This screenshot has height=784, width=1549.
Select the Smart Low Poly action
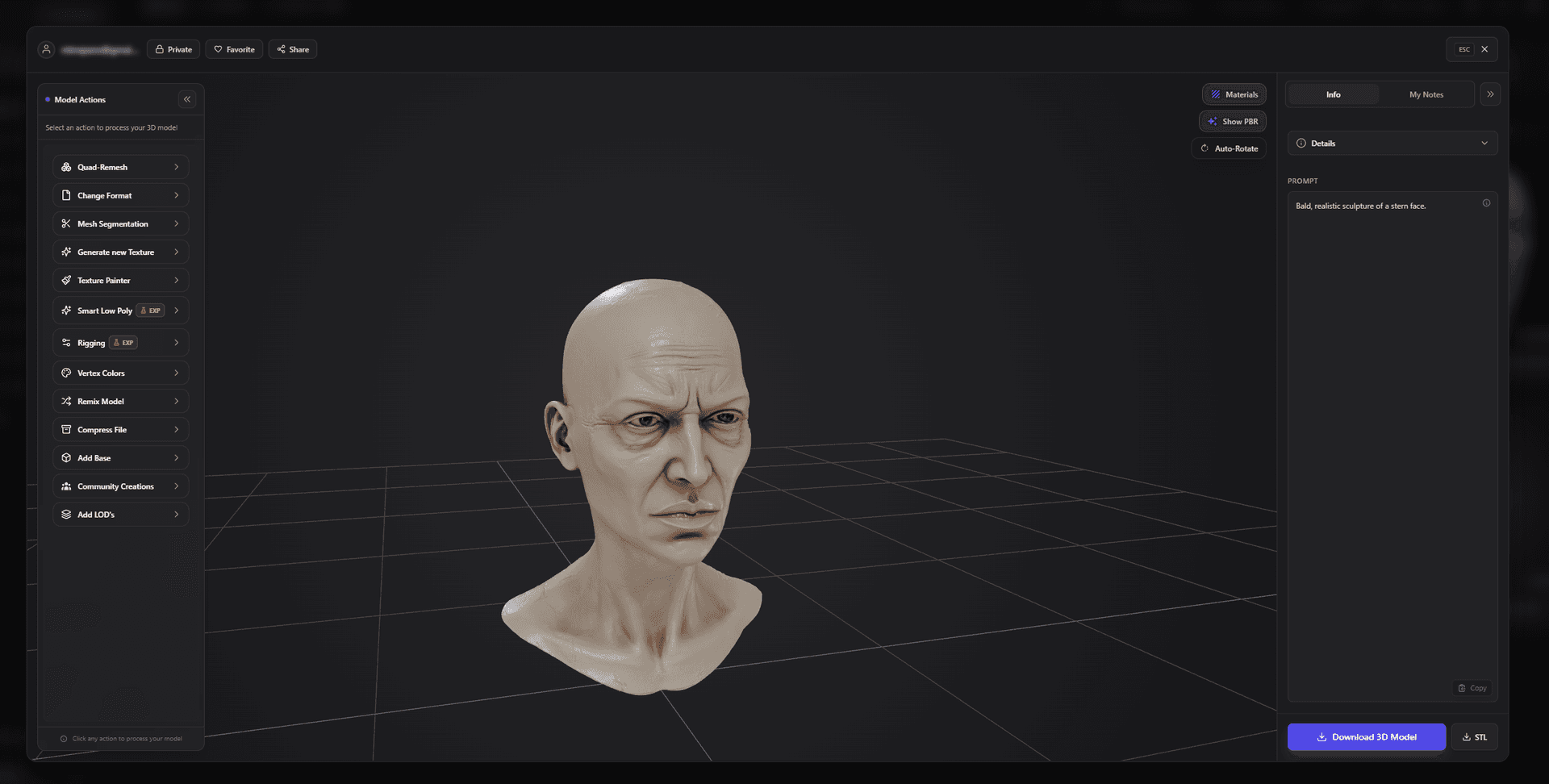pos(119,310)
